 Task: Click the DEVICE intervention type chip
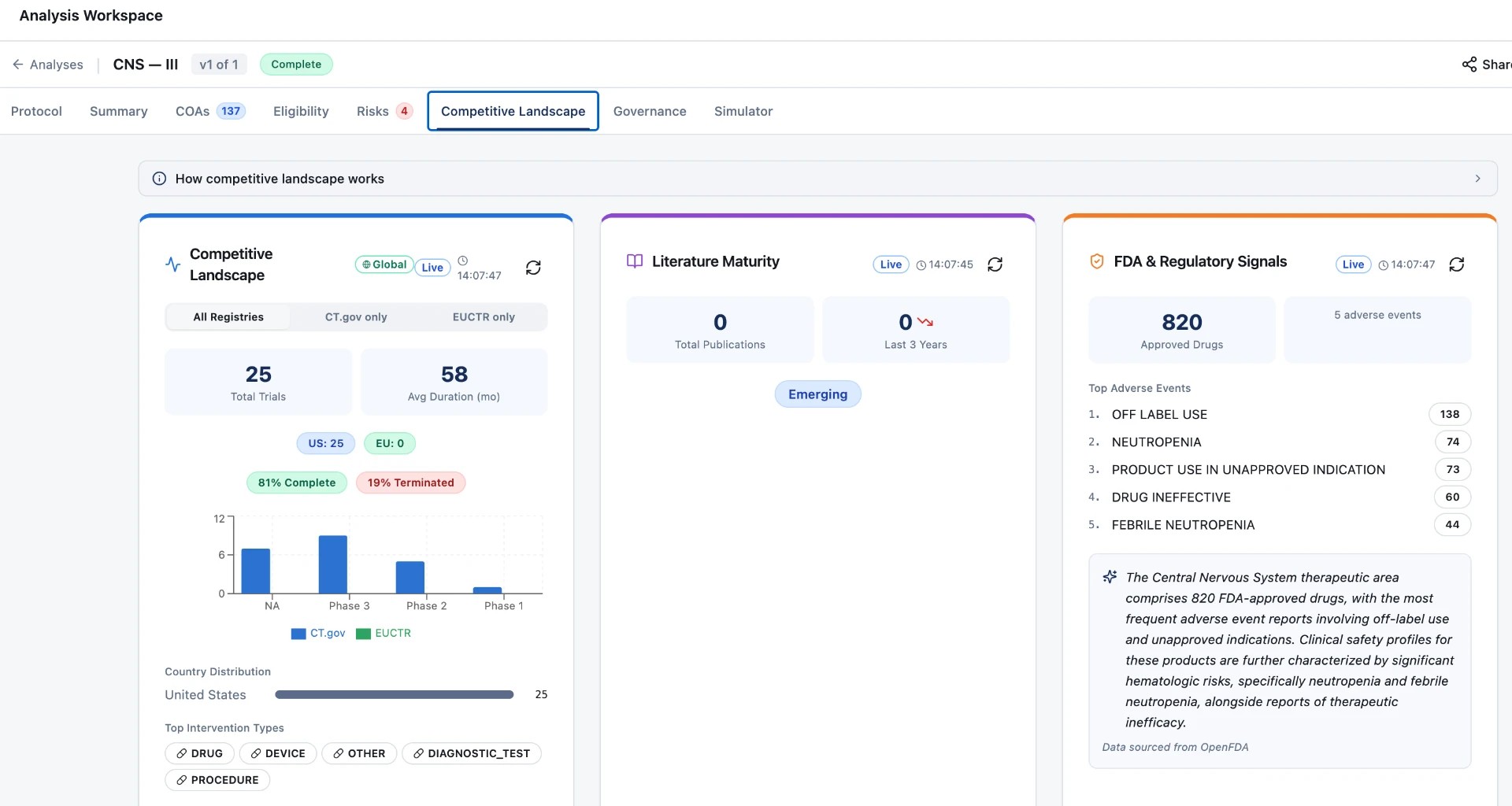[278, 754]
